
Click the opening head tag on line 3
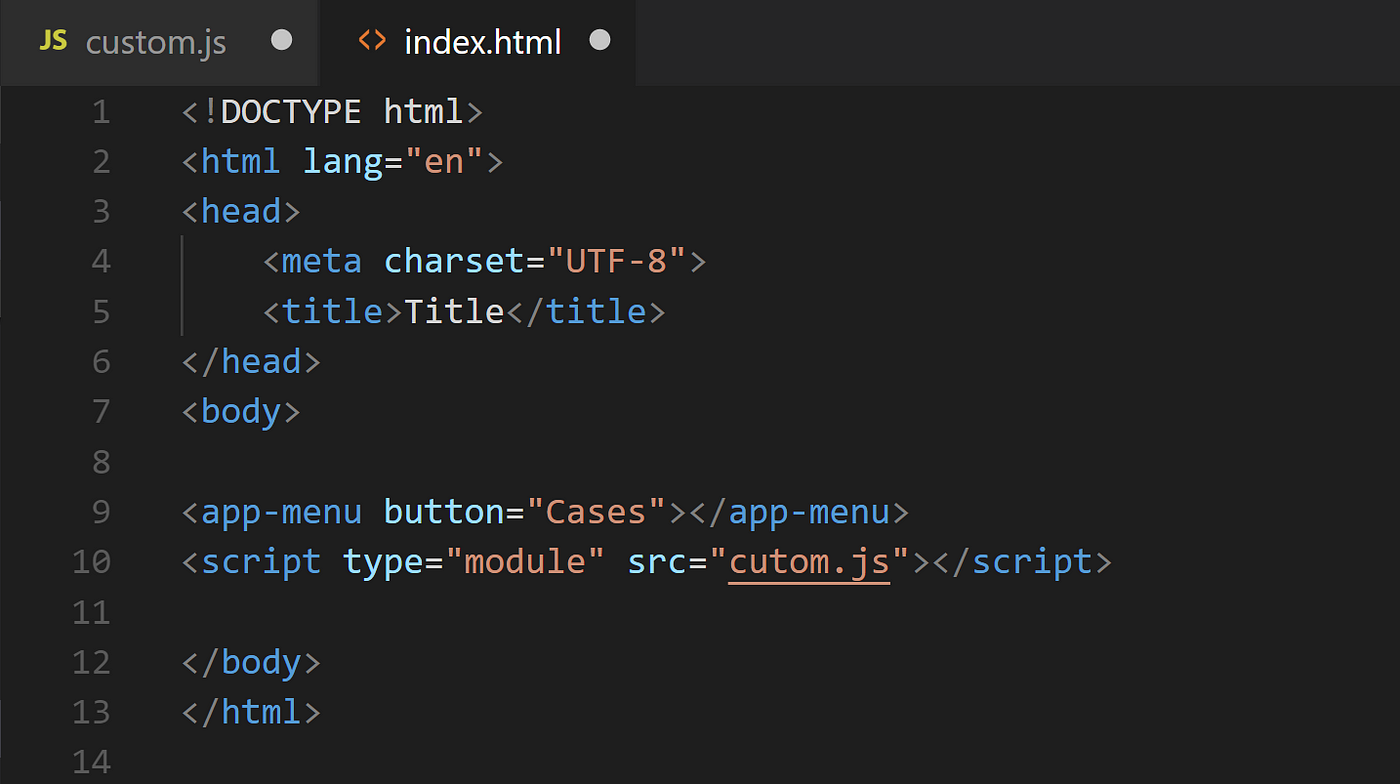tap(241, 211)
